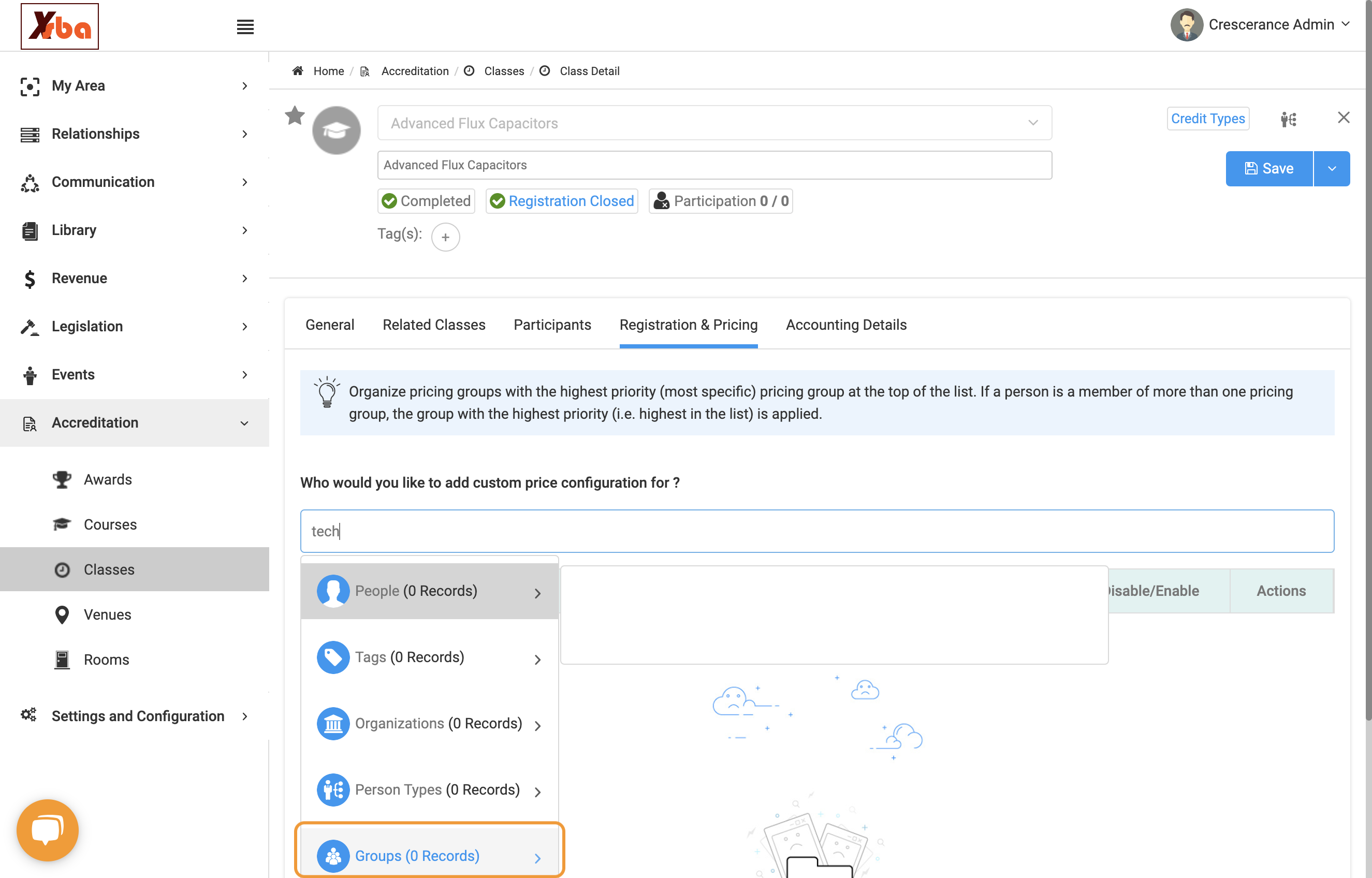Collapse the Accreditation menu

click(135, 422)
